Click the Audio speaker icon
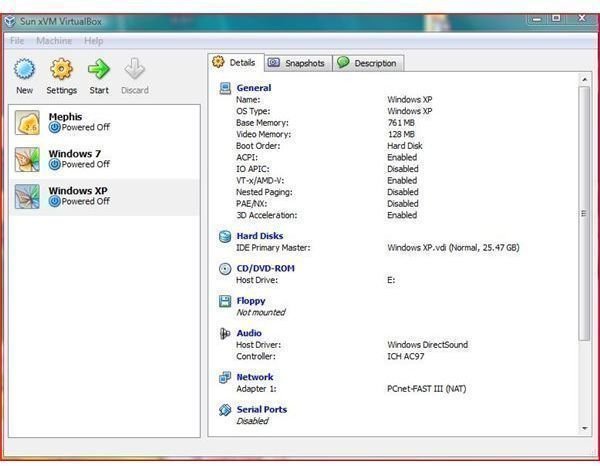The height and width of the screenshot is (466, 600). click(x=225, y=334)
